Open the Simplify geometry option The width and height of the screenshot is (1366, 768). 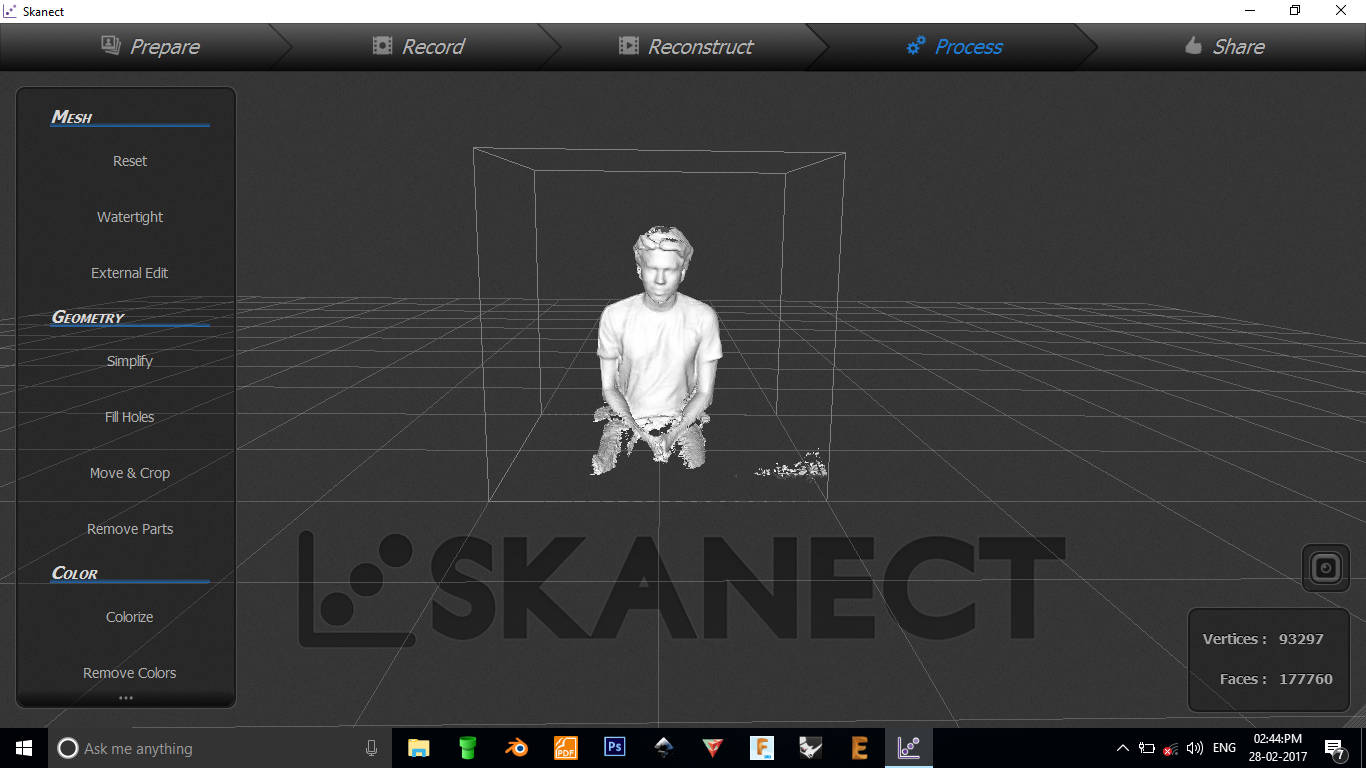(130, 361)
